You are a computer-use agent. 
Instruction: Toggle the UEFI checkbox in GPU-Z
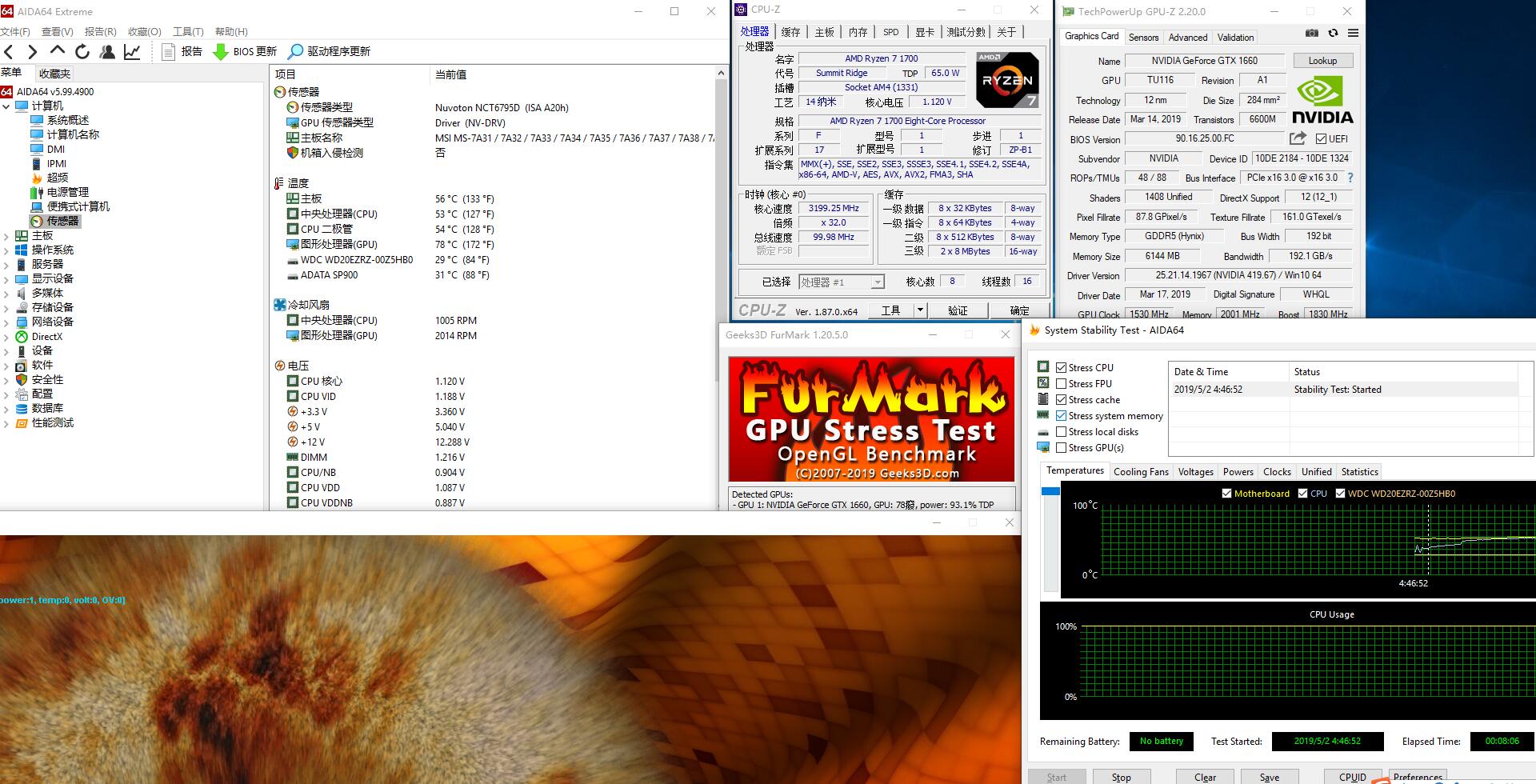tap(1322, 138)
